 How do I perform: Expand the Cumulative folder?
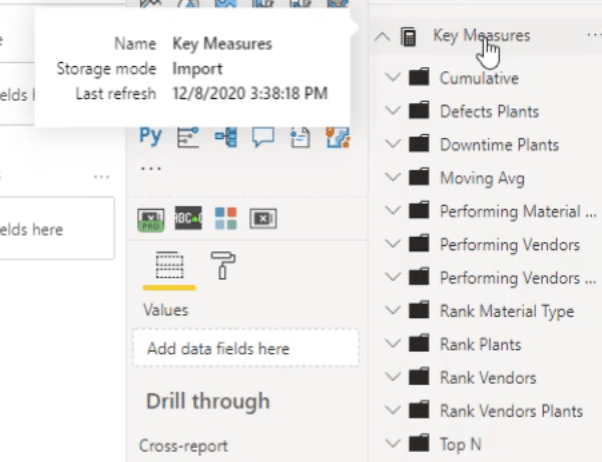click(x=393, y=77)
